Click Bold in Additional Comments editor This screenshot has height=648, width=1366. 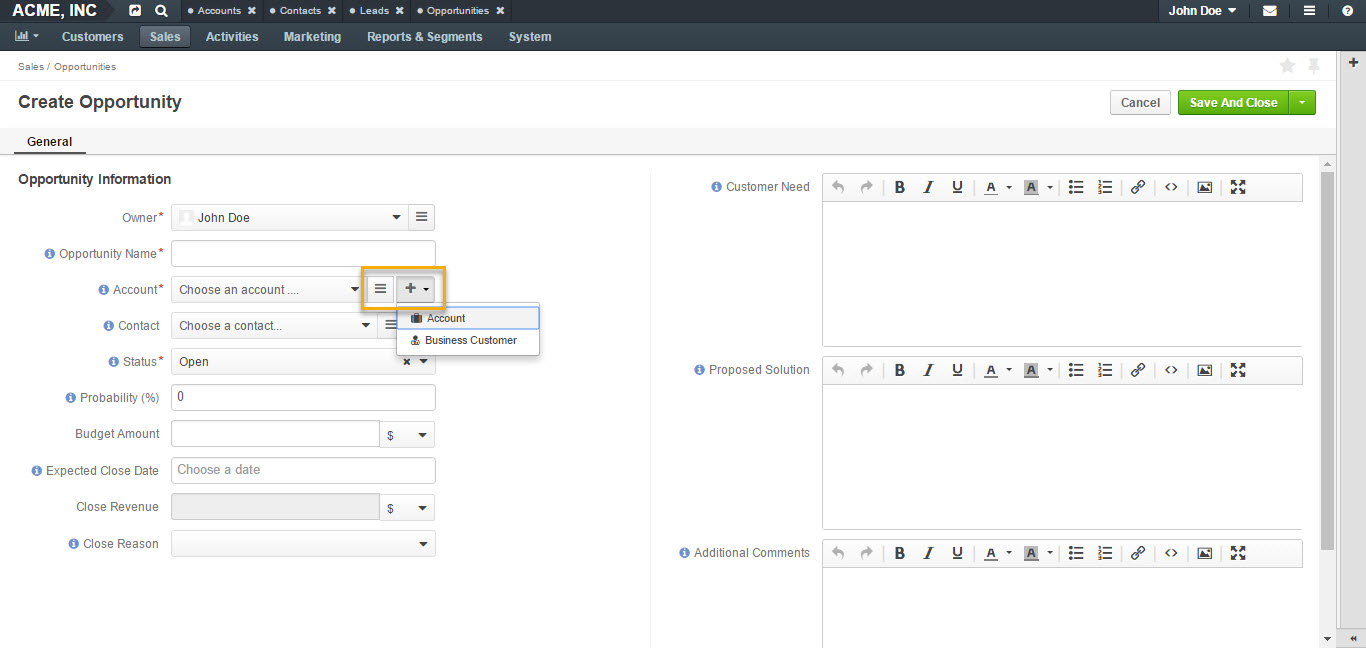pyautogui.click(x=900, y=553)
